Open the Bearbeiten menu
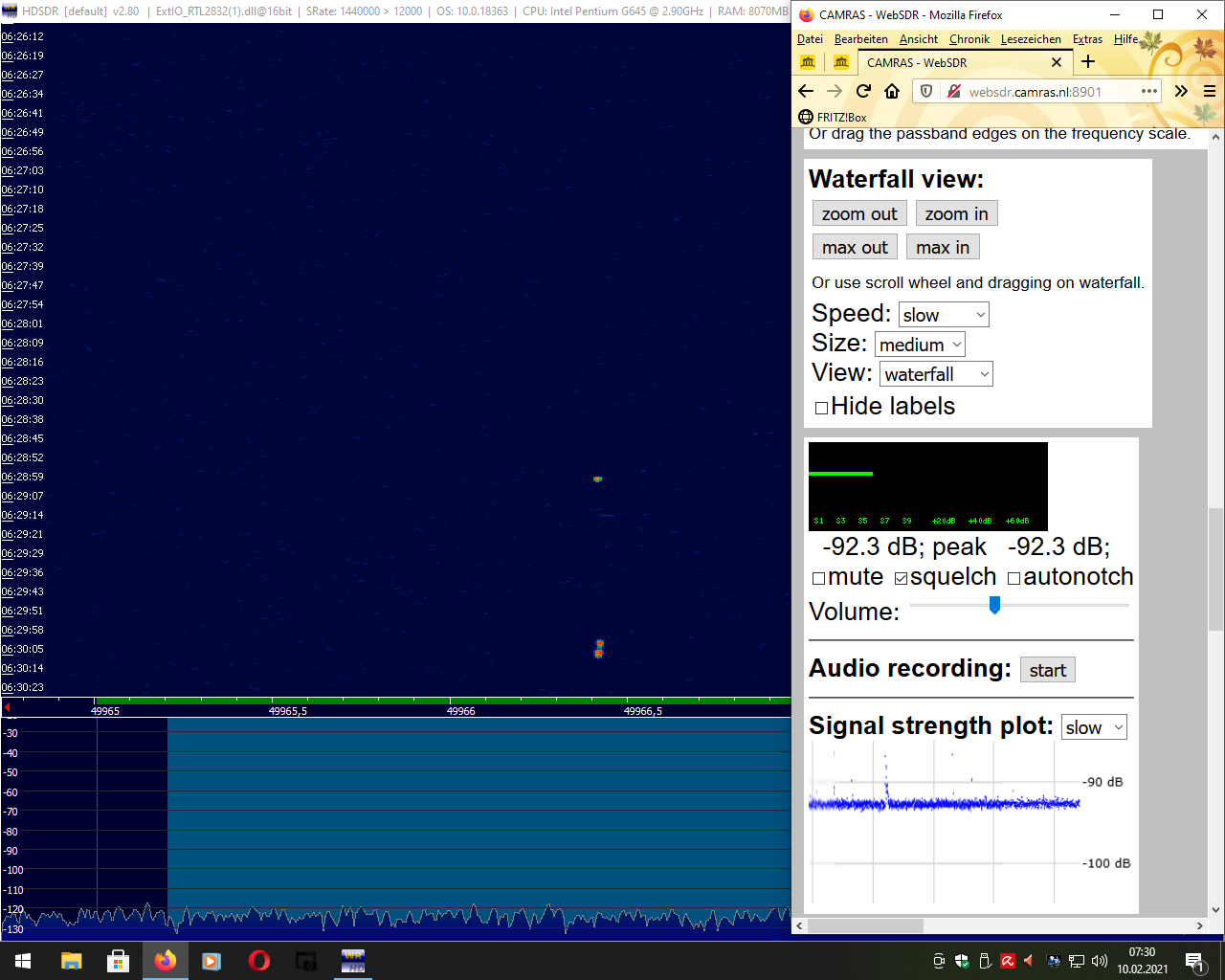Image resolution: width=1225 pixels, height=980 pixels. click(861, 39)
